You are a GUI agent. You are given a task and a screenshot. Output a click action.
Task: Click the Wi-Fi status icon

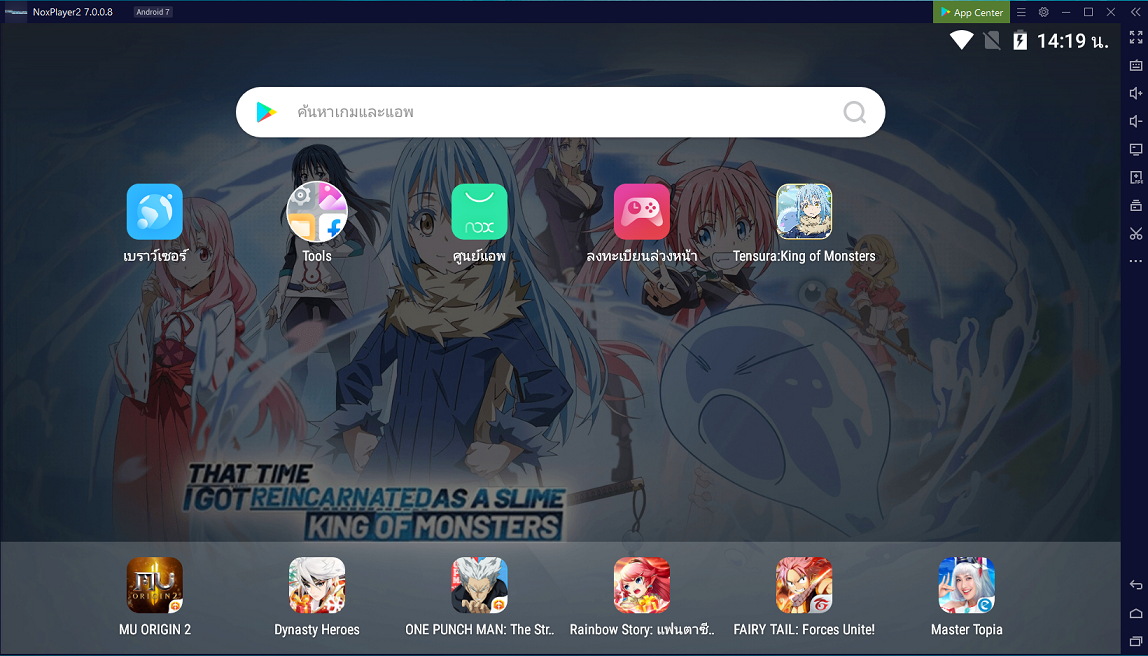click(x=961, y=40)
